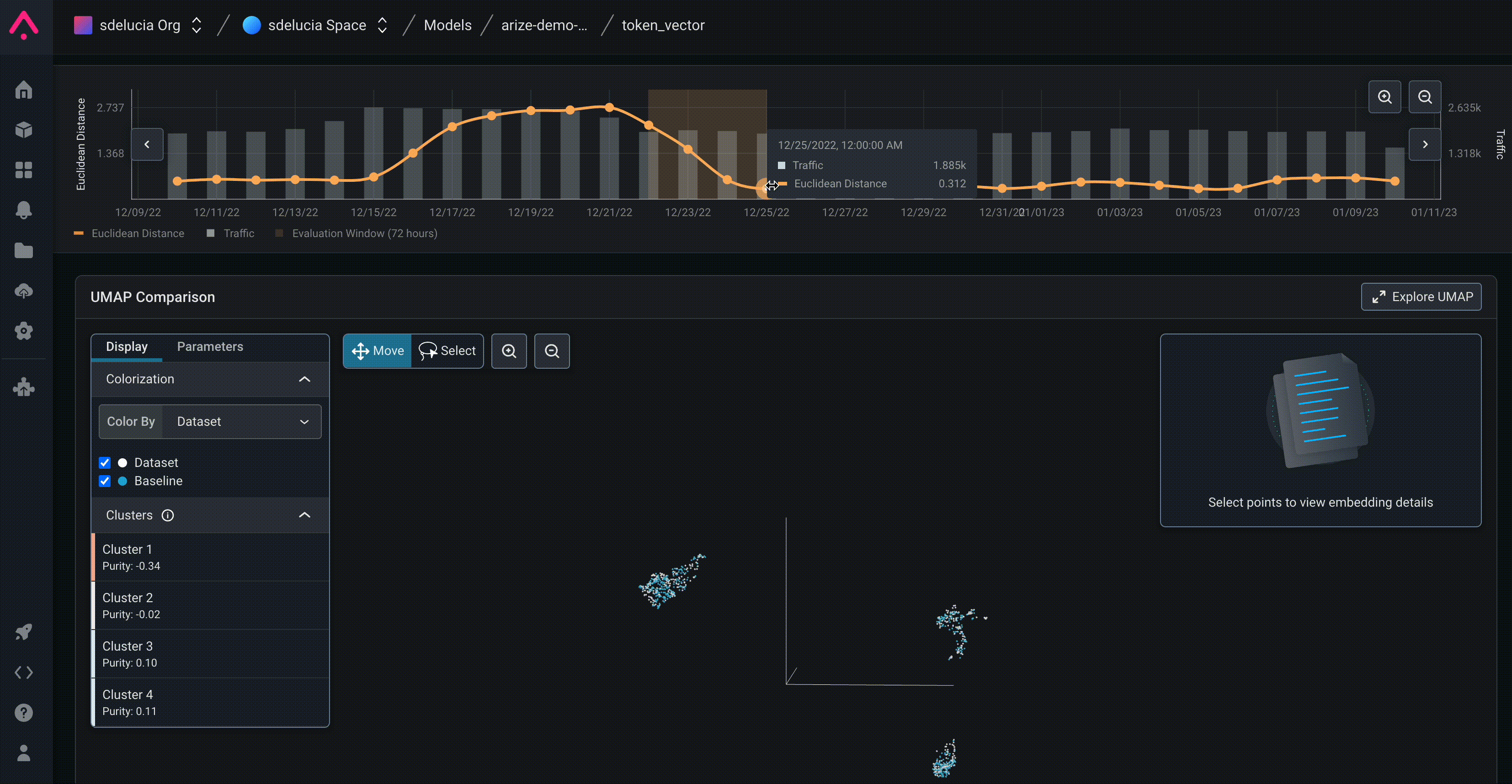1512x784 pixels.
Task: Click the cloud upload icon in the sidebar
Action: [23, 291]
